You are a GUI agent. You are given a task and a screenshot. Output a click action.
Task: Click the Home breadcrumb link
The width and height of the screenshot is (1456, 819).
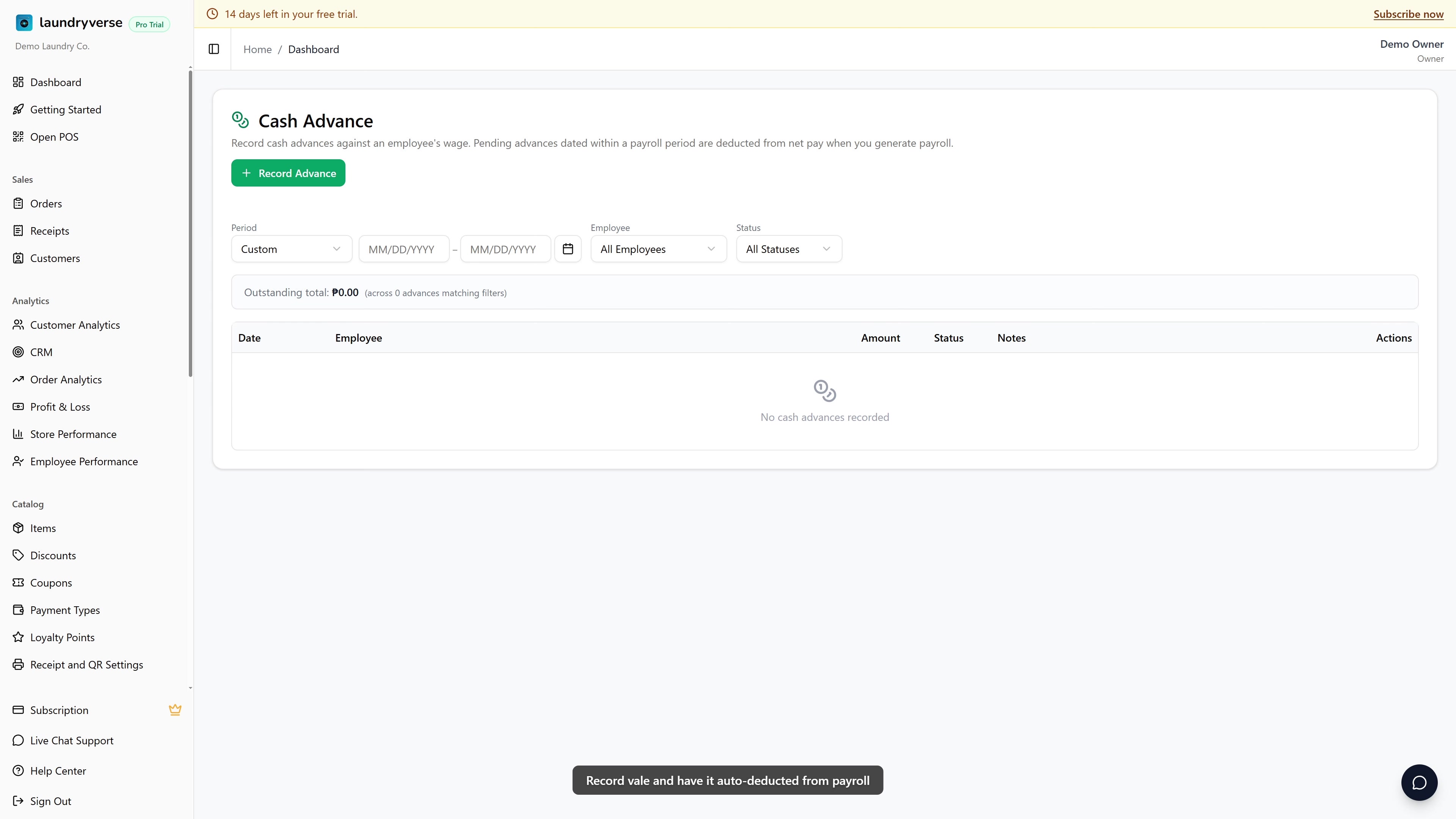tap(258, 49)
